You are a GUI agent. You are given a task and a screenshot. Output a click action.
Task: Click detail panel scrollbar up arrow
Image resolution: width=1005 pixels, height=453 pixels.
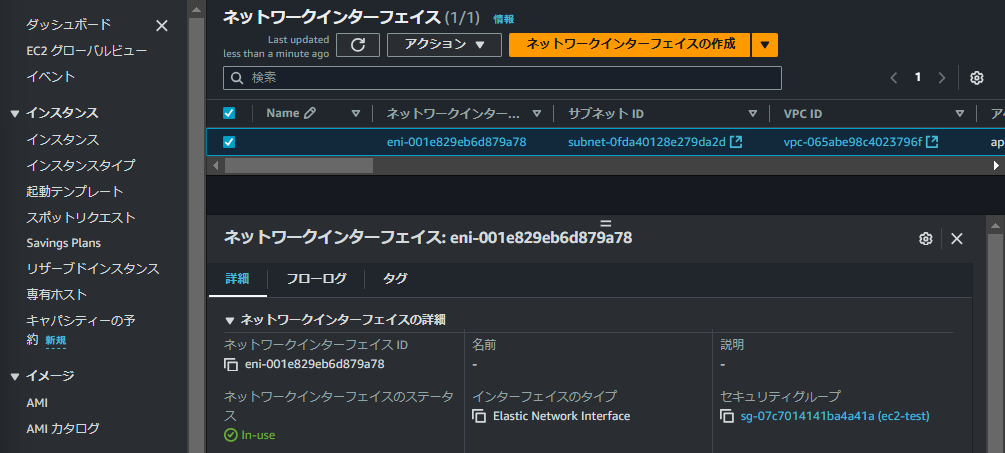[995, 225]
